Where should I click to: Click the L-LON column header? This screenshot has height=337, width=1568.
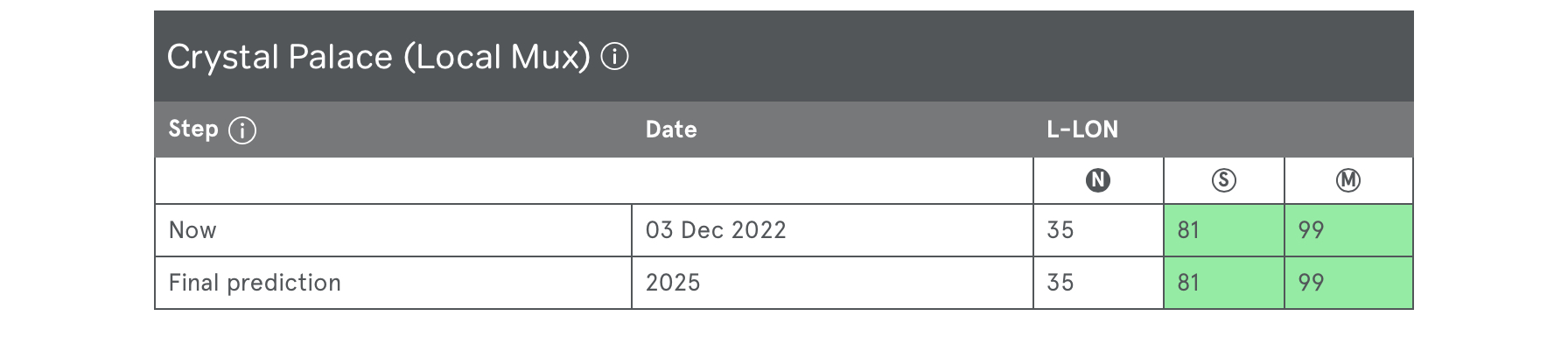click(1082, 130)
